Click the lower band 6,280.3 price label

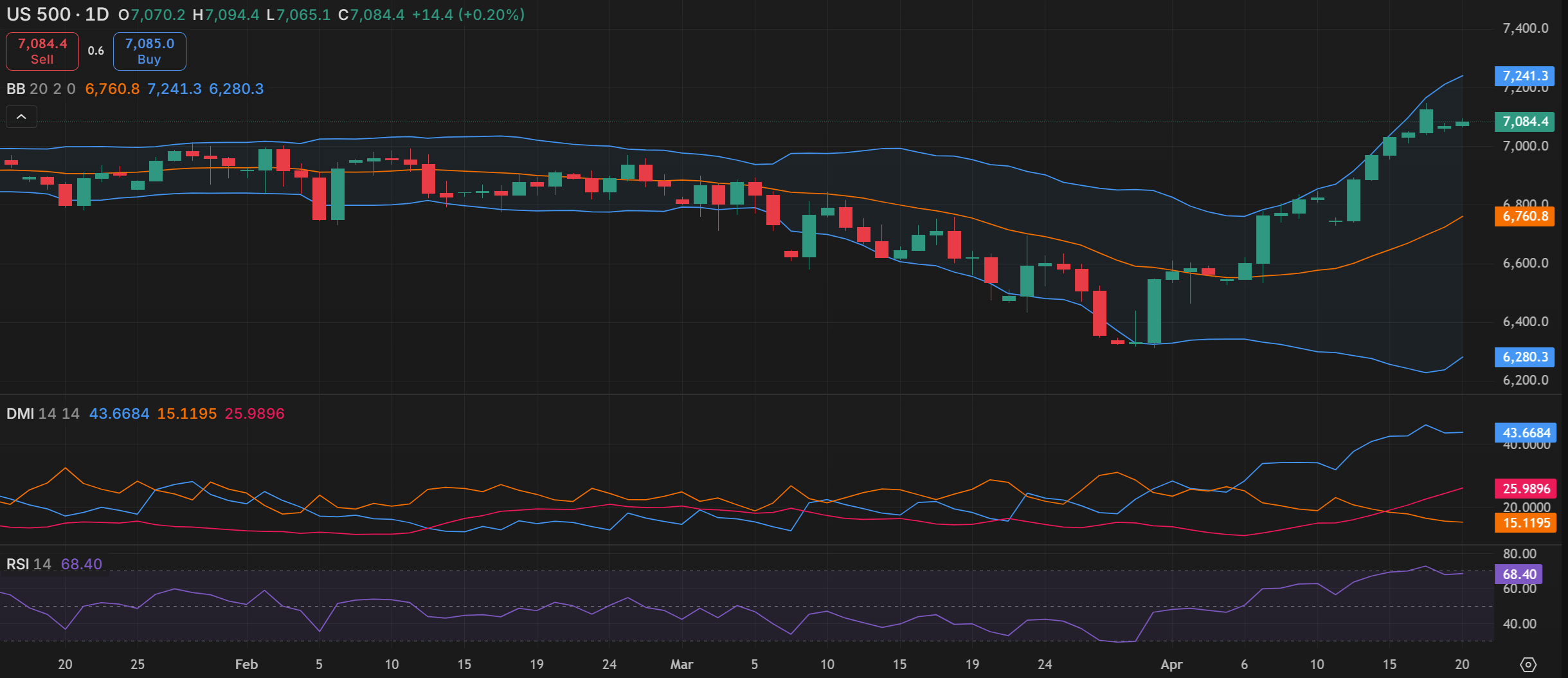[1525, 357]
